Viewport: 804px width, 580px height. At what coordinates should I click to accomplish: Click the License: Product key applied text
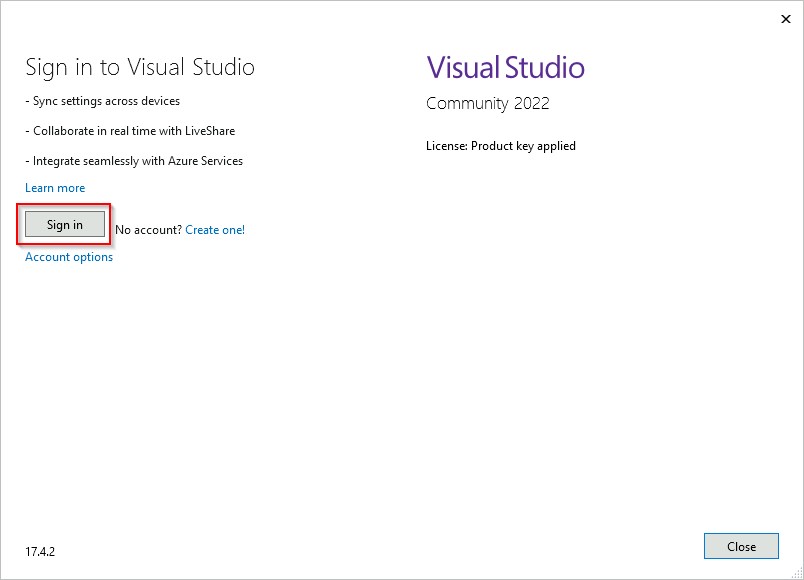pyautogui.click(x=501, y=146)
